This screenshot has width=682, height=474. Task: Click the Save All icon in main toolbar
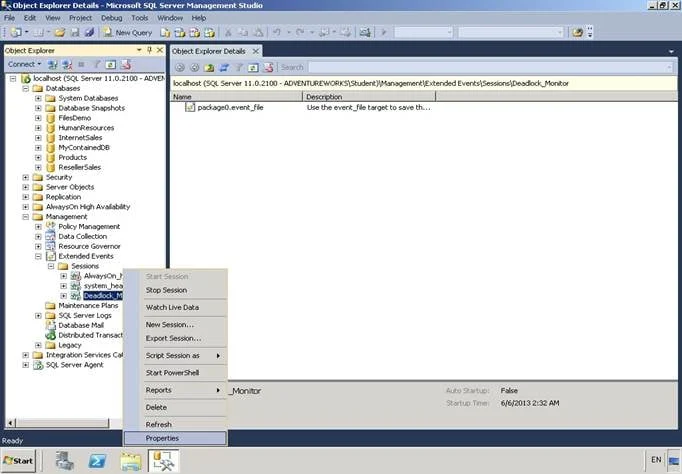89,33
